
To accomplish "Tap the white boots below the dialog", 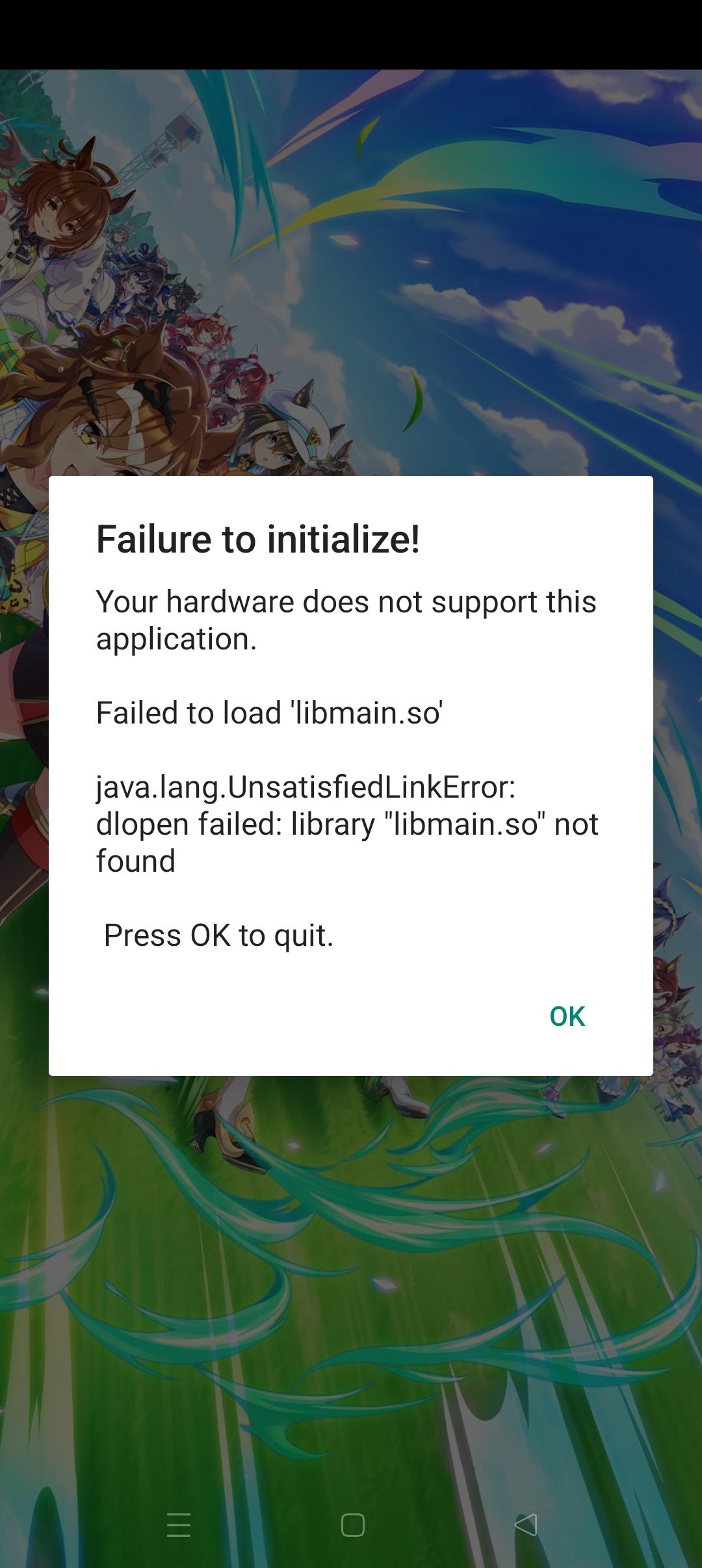I will click(x=400, y=1093).
